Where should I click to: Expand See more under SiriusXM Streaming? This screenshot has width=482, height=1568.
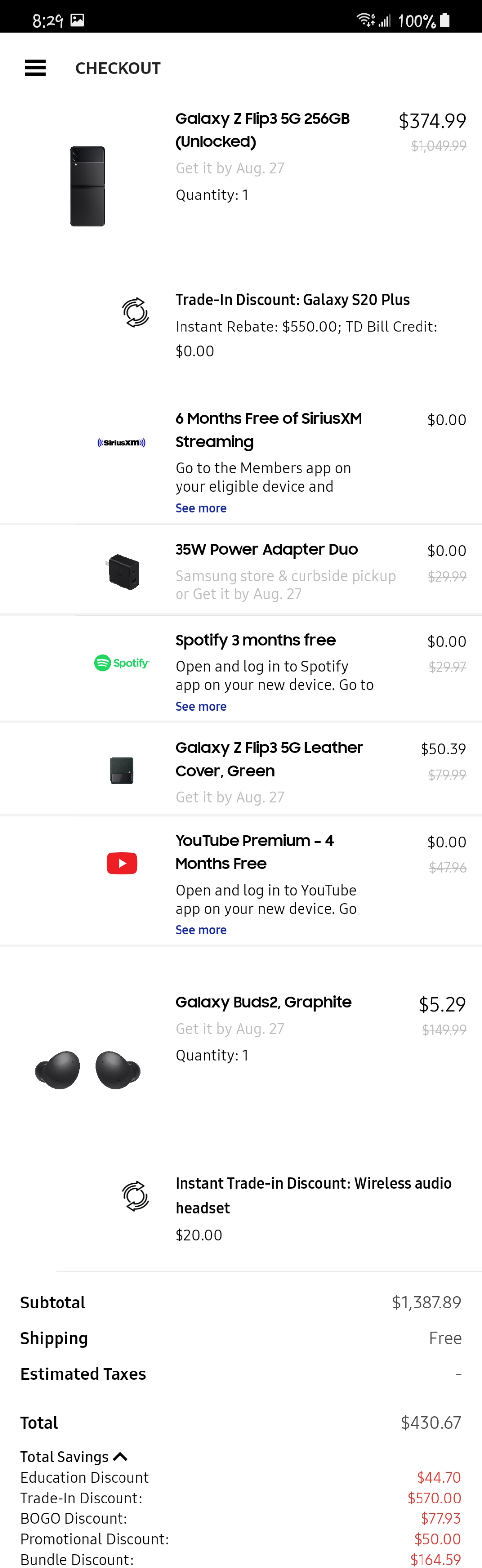coord(201,508)
